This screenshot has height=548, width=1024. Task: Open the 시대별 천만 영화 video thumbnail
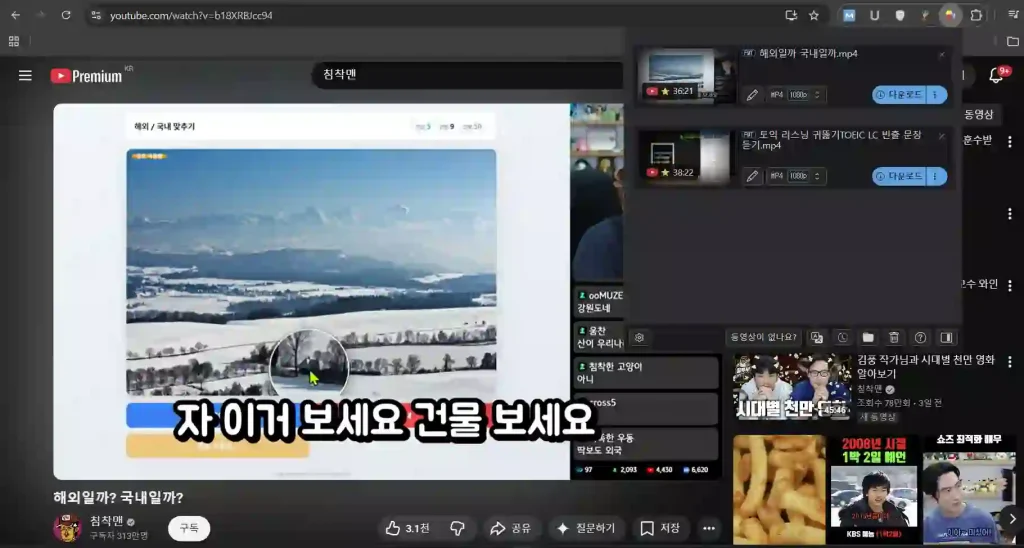(x=793, y=387)
